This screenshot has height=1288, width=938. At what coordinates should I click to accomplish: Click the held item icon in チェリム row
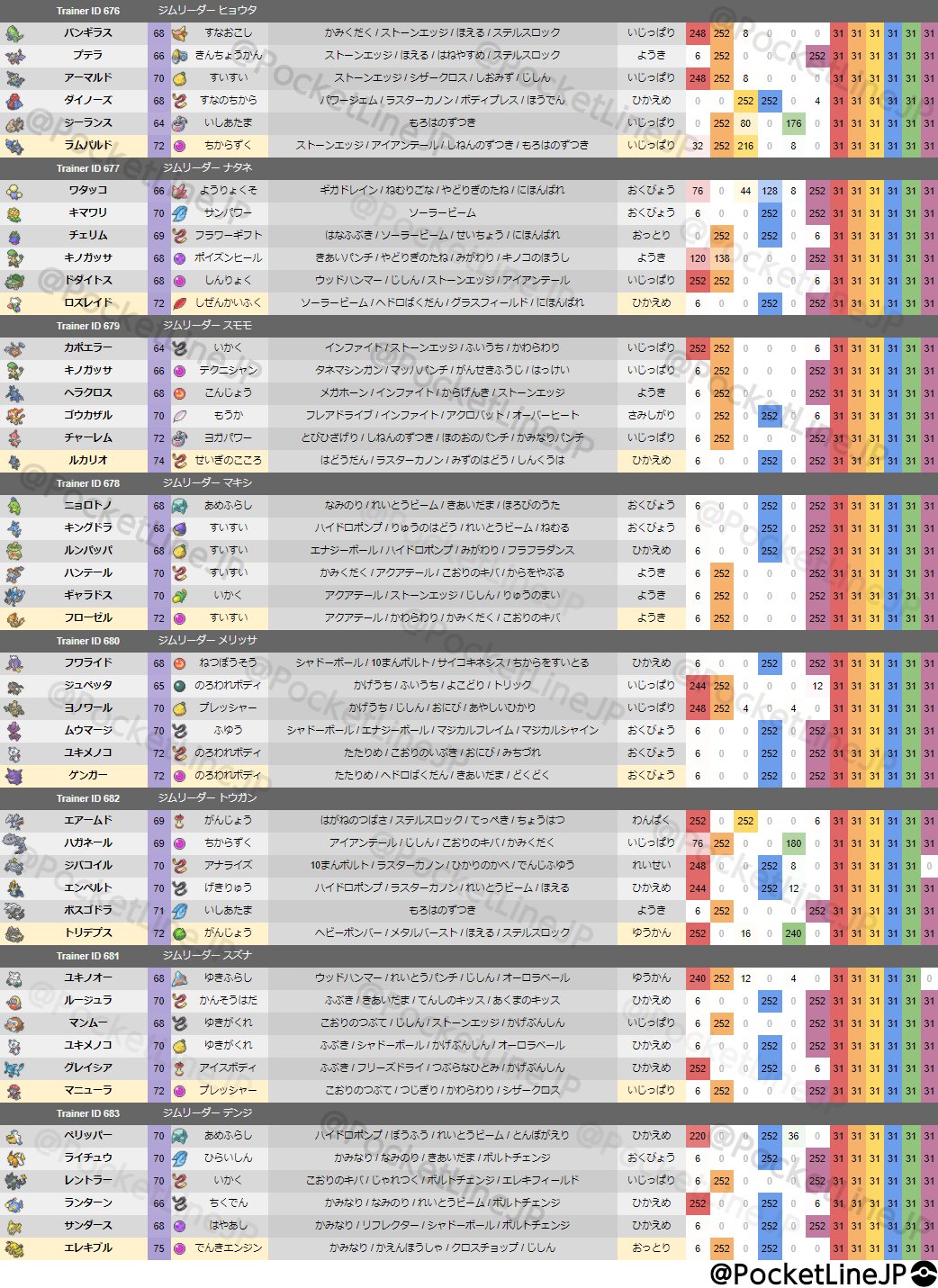coord(180,236)
